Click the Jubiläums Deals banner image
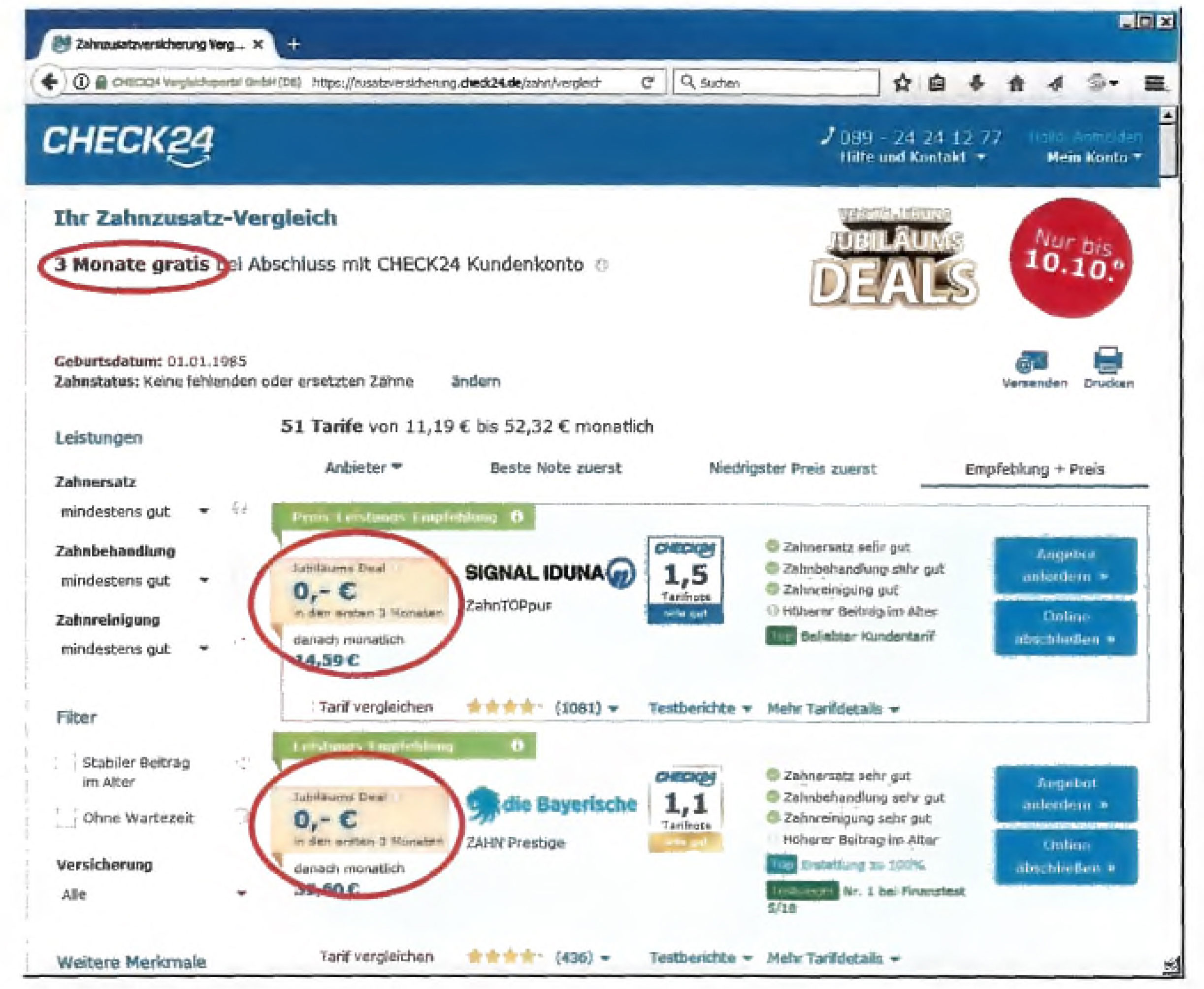Viewport: 1204px width, 989px height. [894, 258]
